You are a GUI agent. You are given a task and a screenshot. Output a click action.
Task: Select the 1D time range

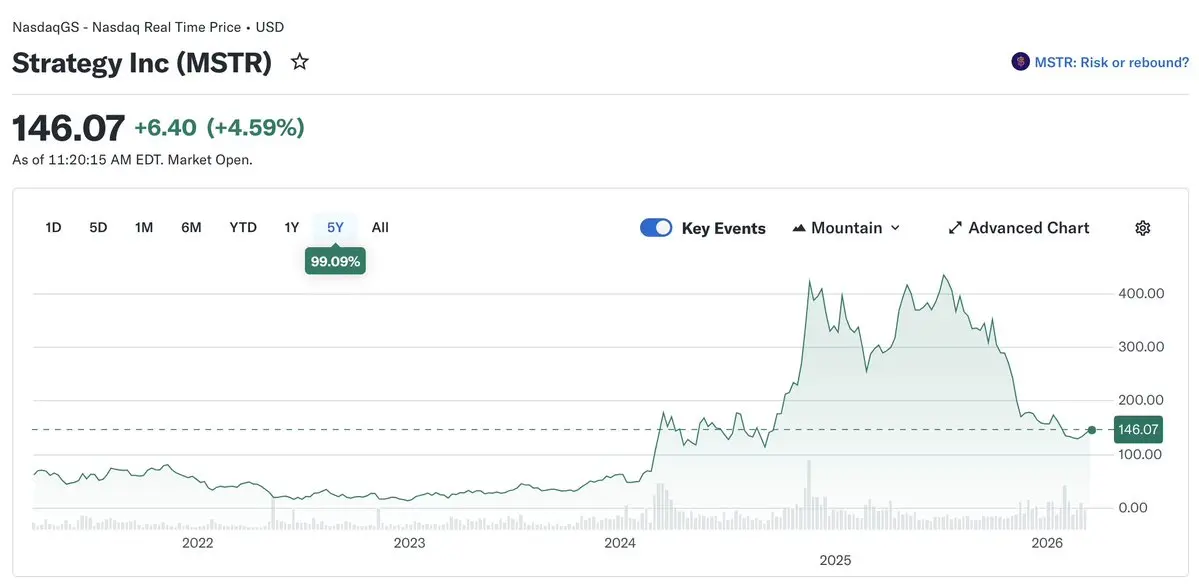(x=54, y=228)
